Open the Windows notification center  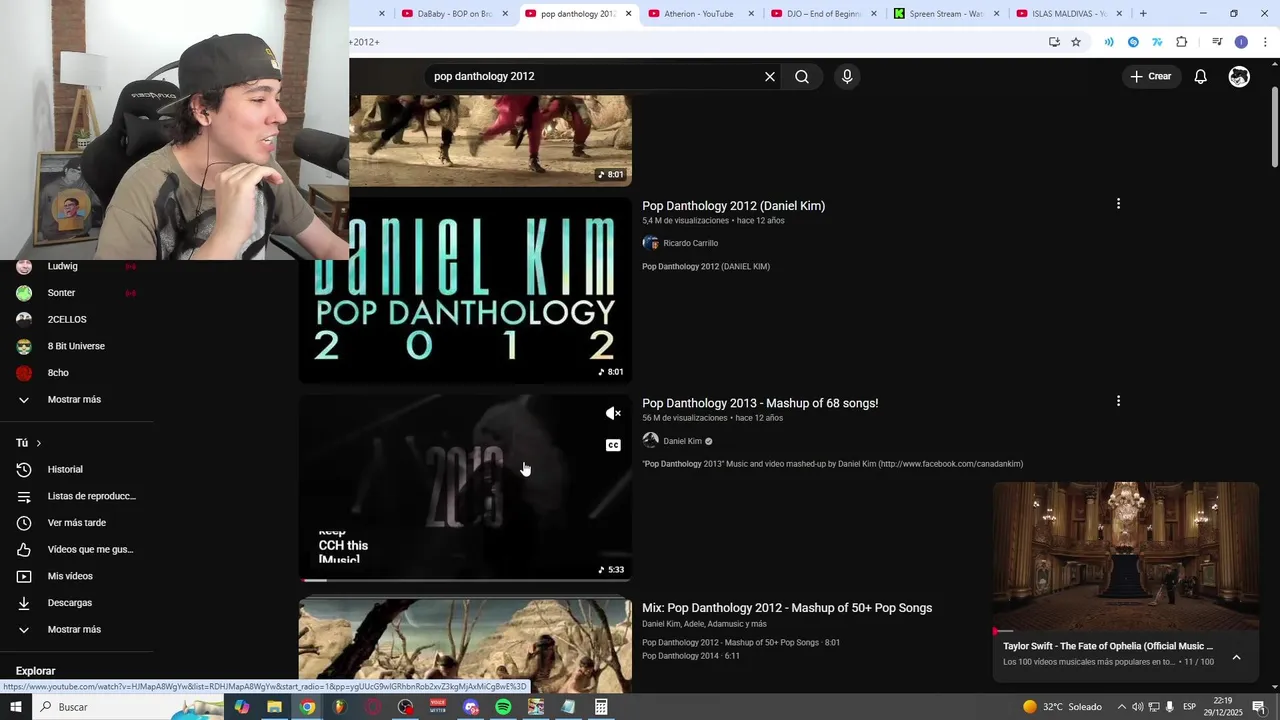[x=1259, y=707]
